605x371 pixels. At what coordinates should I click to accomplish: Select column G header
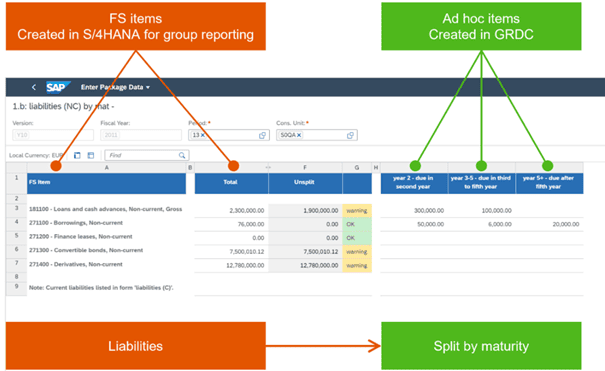pyautogui.click(x=357, y=167)
